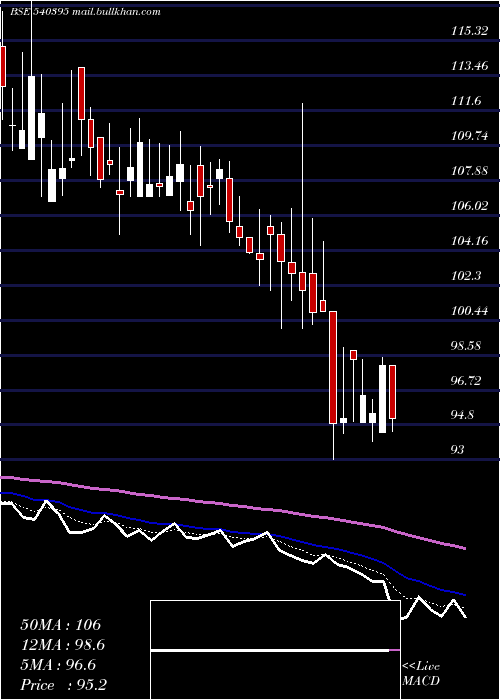Image resolution: width=500 pixels, height=700 pixels.
Task: Click the 102.3 price axis label
Action: point(466,276)
